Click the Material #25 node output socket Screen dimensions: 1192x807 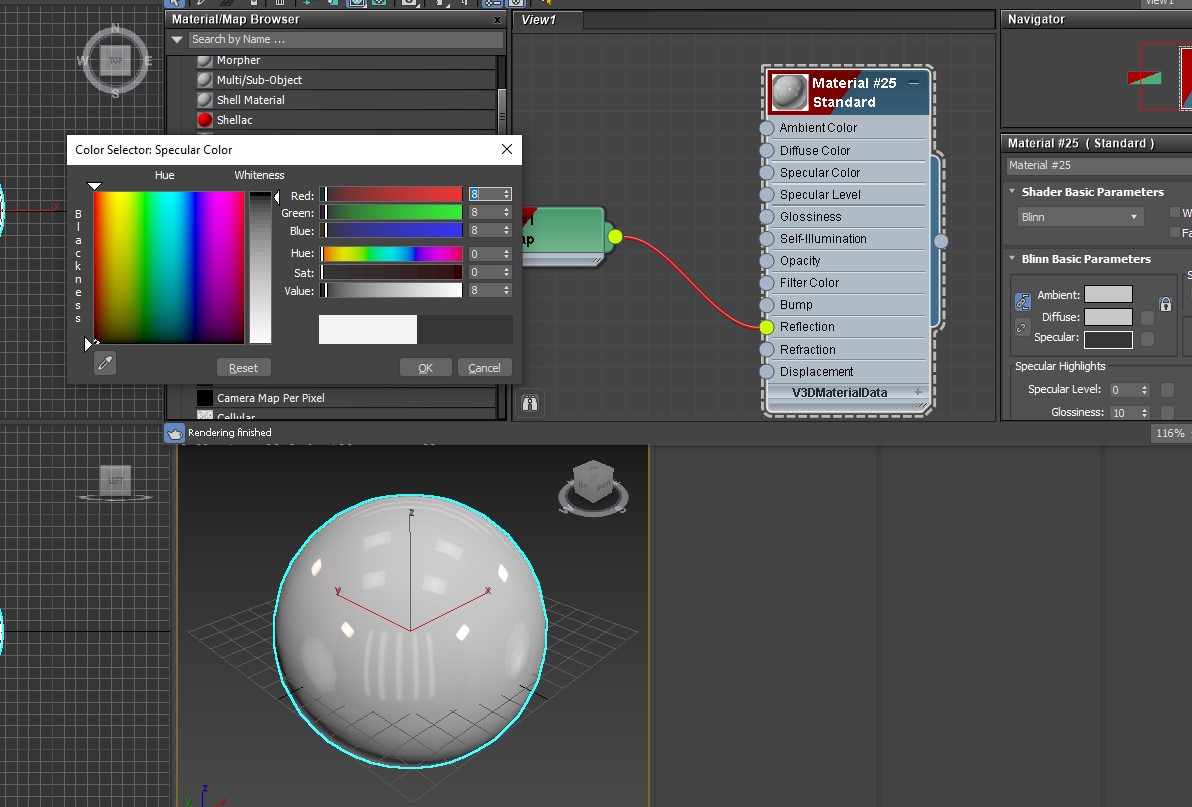[x=941, y=241]
